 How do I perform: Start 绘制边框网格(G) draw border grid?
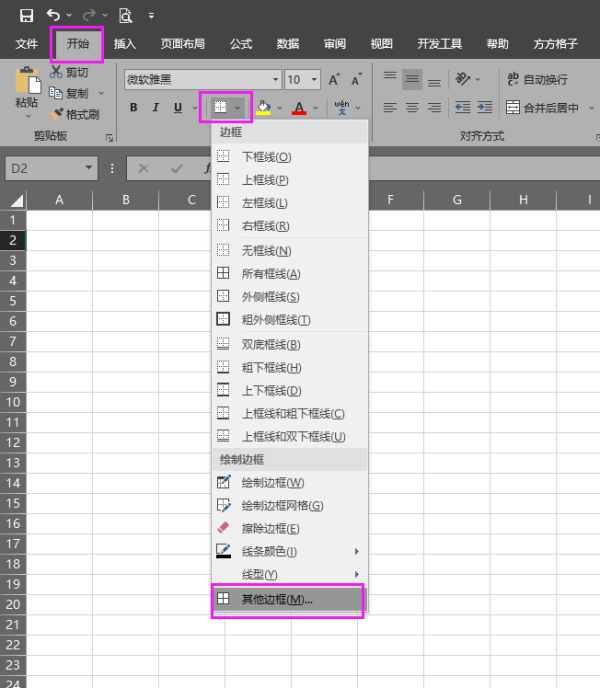[x=289, y=506]
